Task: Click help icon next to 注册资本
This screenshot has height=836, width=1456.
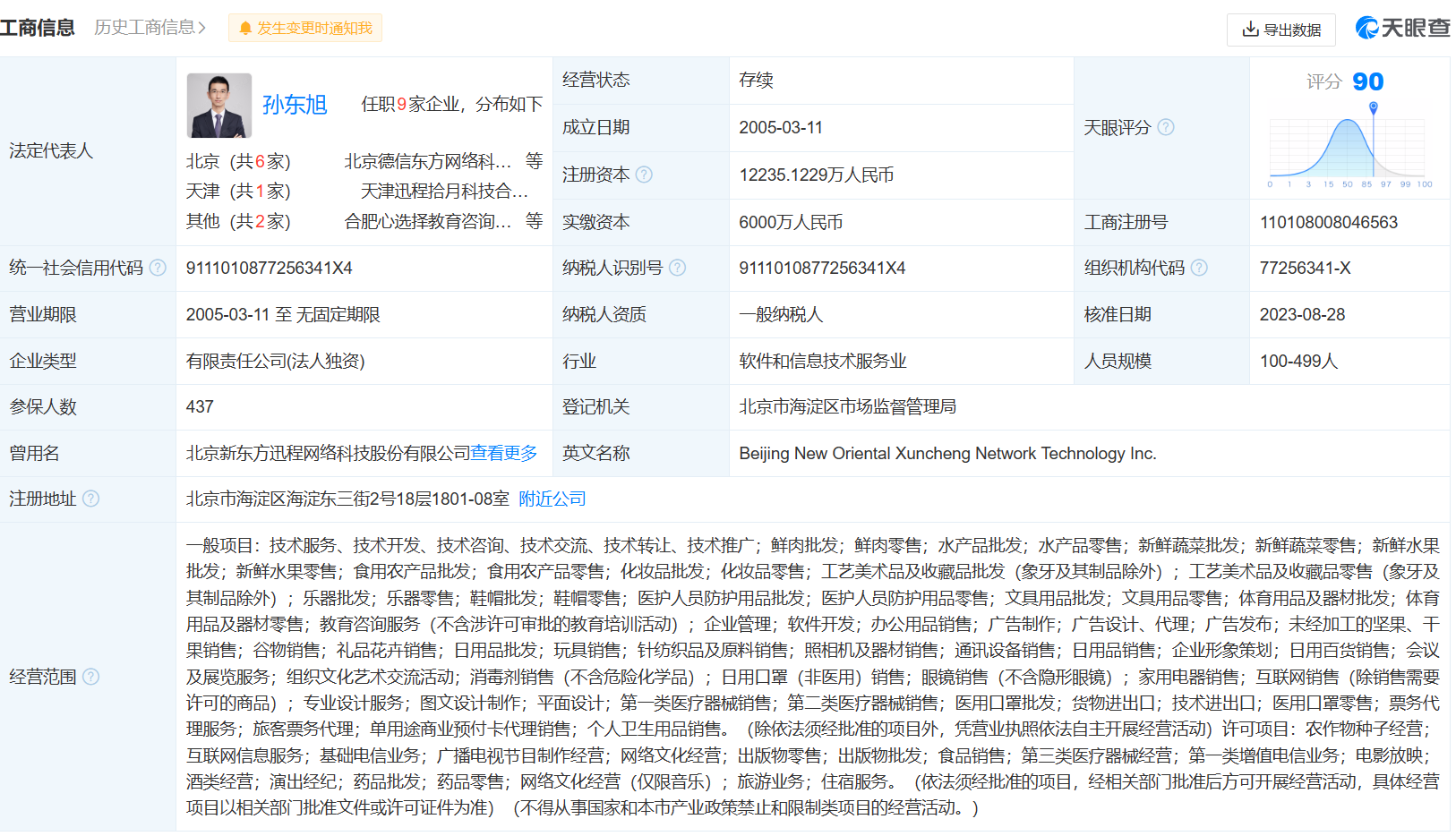Action: click(x=644, y=175)
